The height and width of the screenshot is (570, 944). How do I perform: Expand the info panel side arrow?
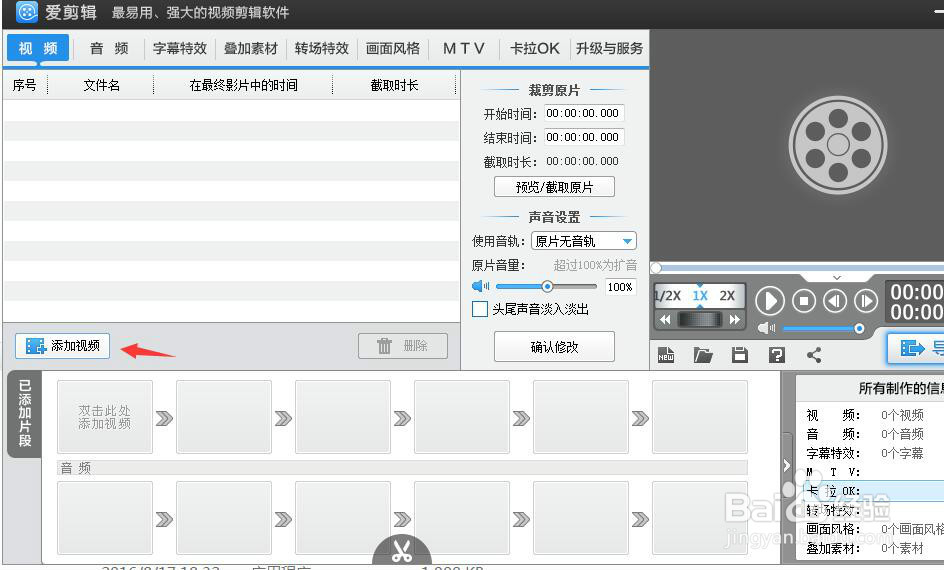point(786,465)
